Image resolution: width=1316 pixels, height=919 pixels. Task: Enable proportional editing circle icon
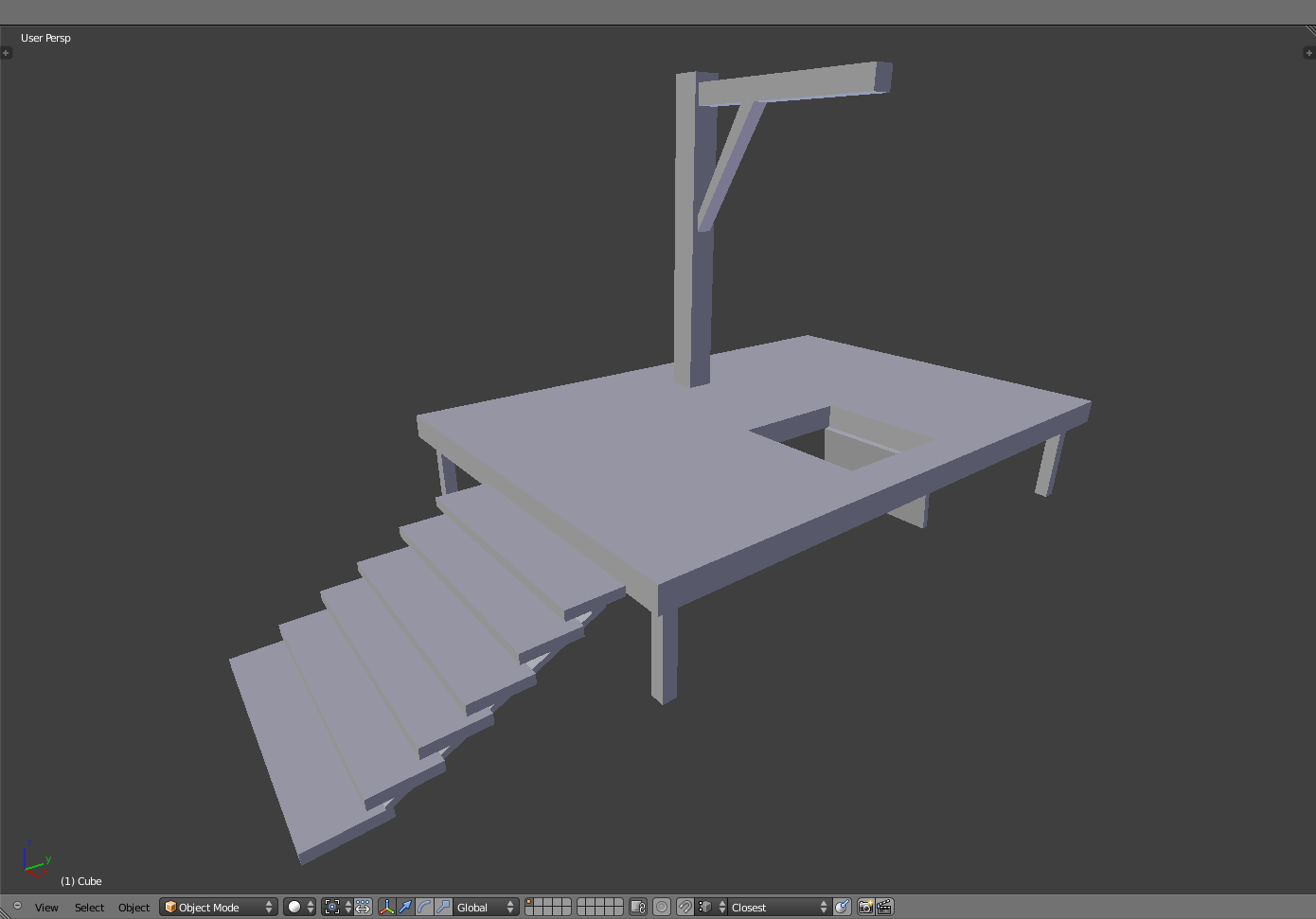click(x=662, y=907)
